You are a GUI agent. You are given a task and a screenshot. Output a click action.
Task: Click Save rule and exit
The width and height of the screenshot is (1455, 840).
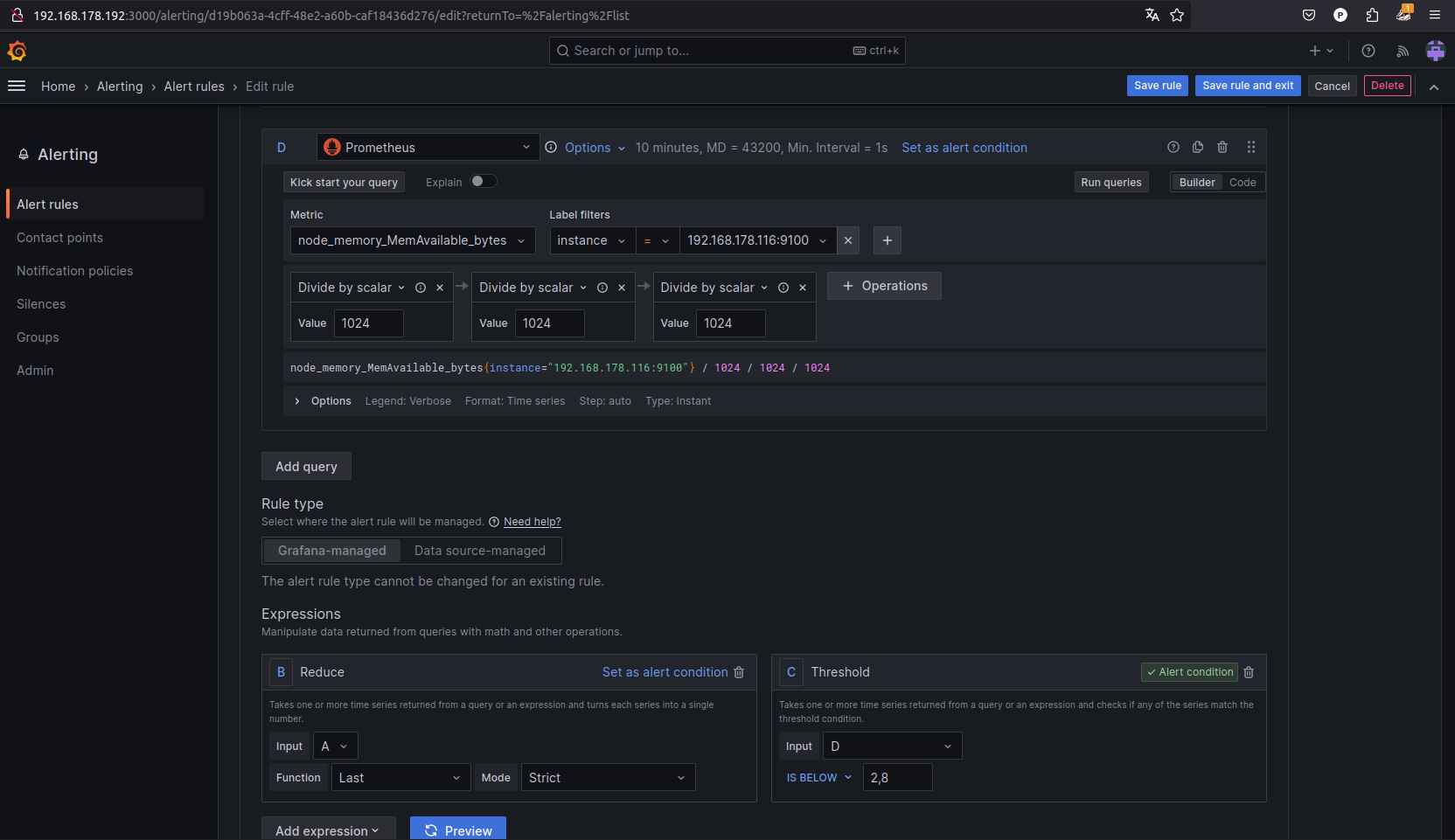tap(1248, 86)
